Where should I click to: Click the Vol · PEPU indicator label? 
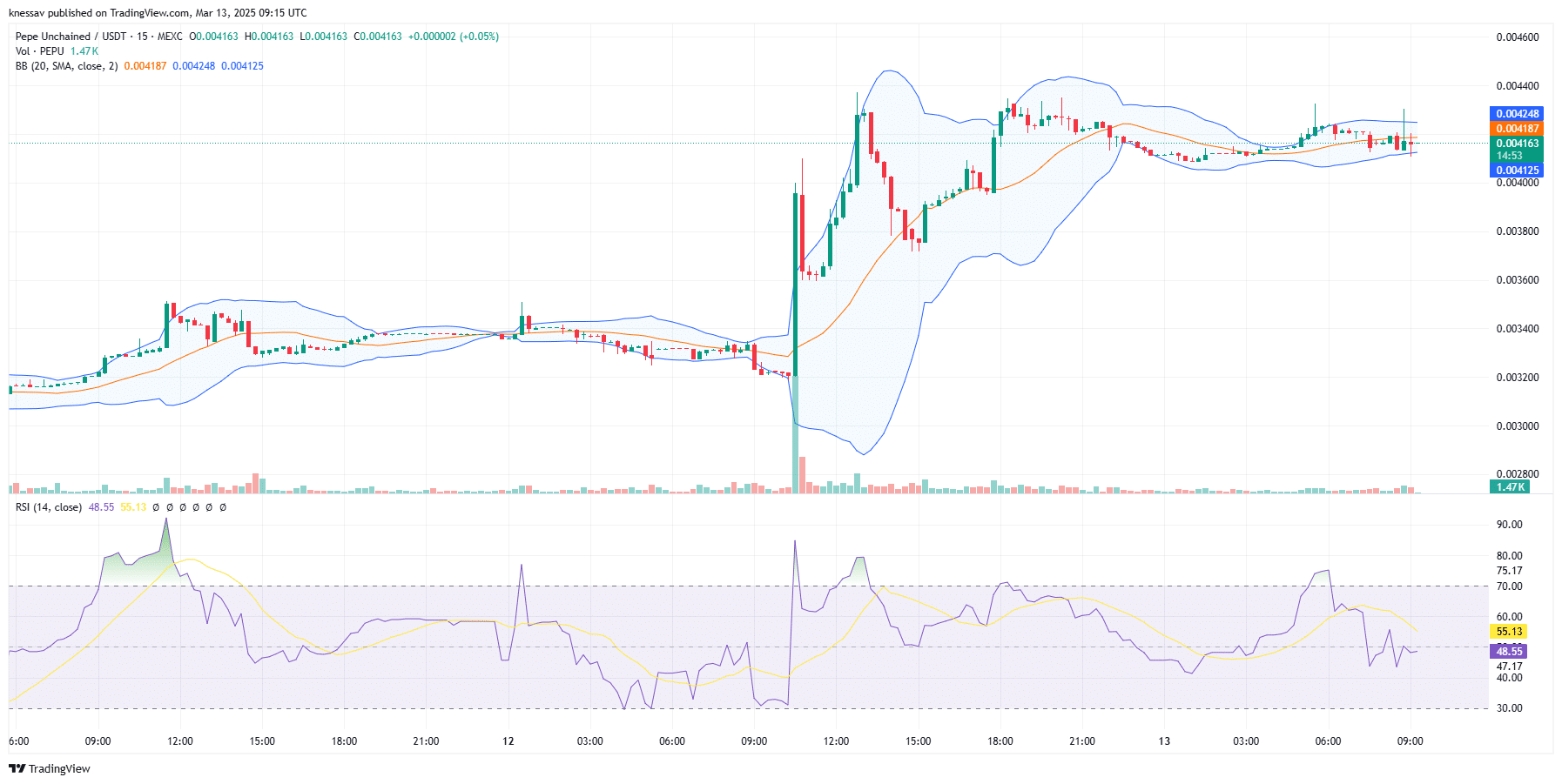coord(40,51)
